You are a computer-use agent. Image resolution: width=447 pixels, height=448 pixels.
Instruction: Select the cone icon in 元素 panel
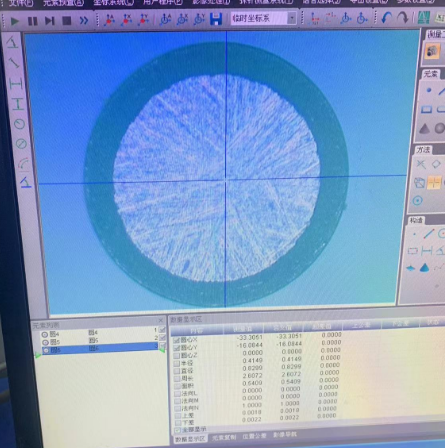pos(424,128)
